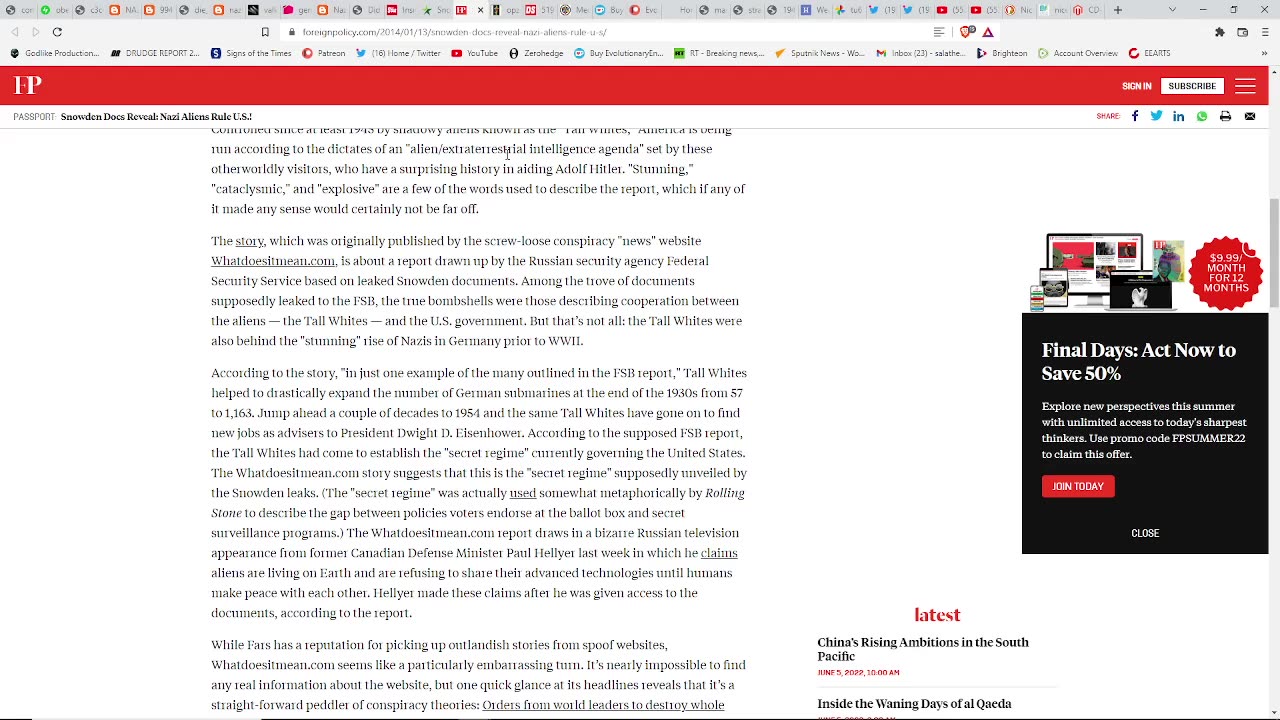Print this article using the printer icon
This screenshot has width=1280, height=720.
[x=1225, y=117]
